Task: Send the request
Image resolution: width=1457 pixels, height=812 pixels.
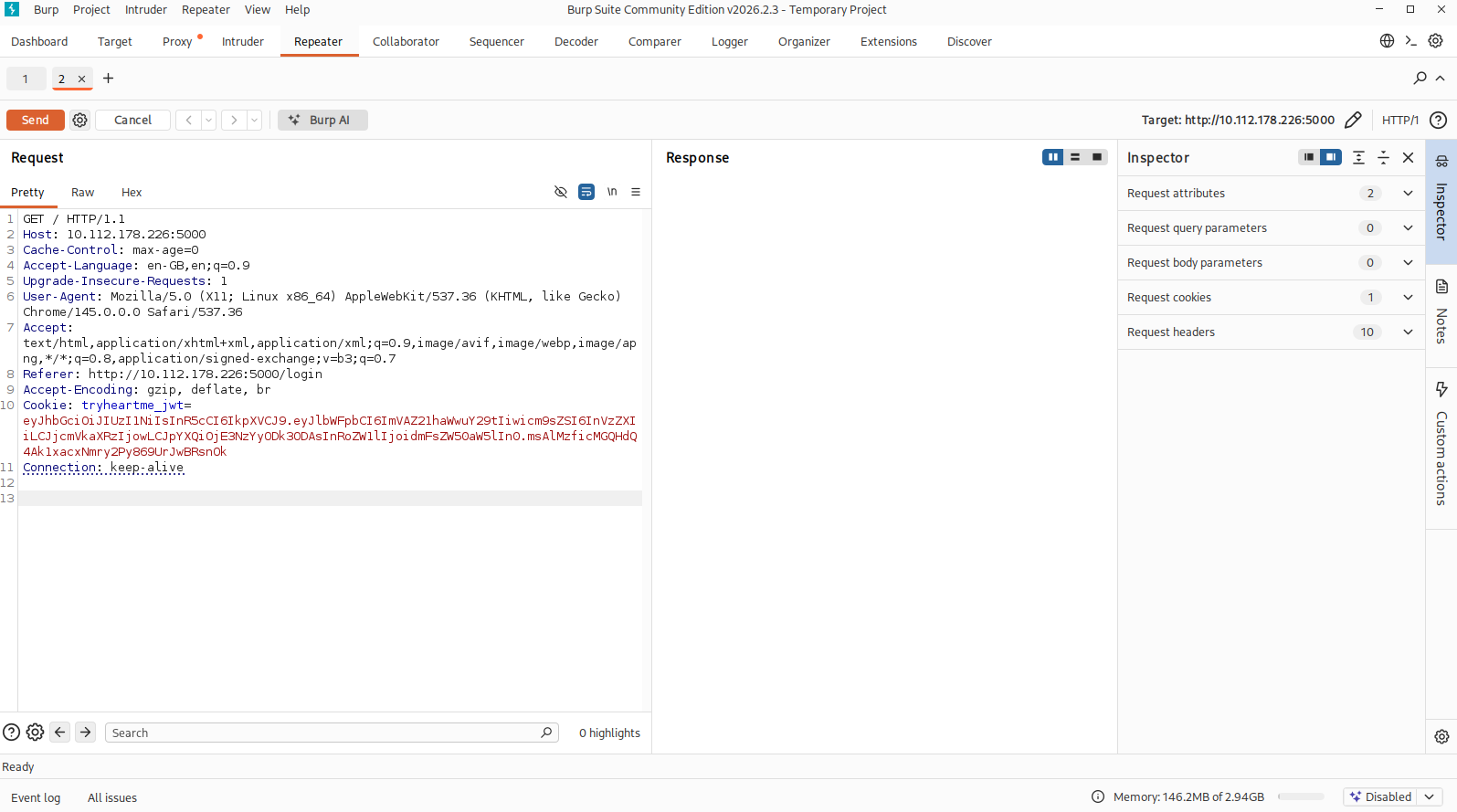Action: [36, 120]
